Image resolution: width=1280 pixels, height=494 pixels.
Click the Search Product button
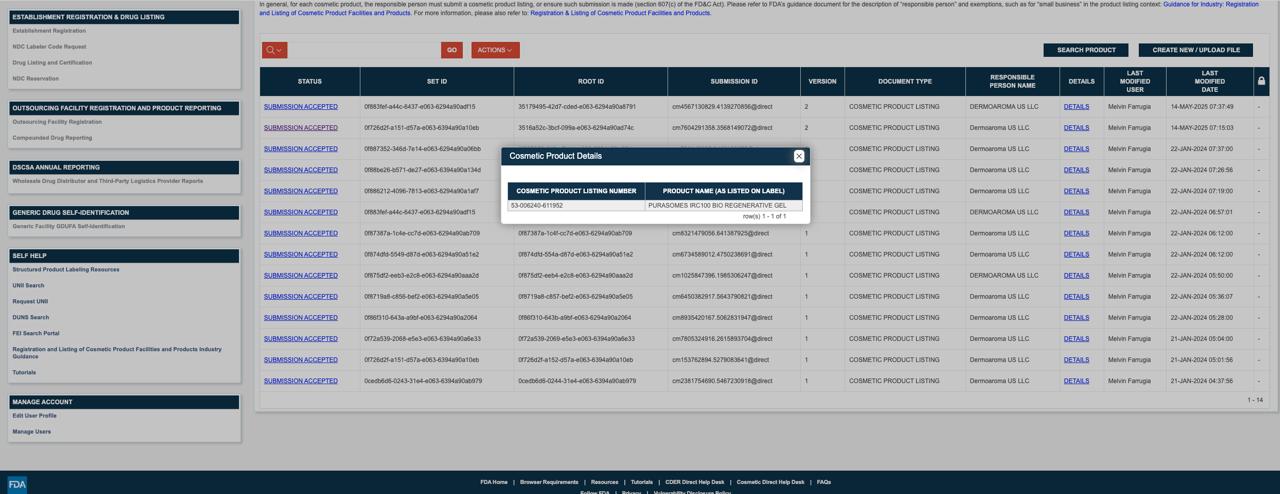pyautogui.click(x=1086, y=50)
